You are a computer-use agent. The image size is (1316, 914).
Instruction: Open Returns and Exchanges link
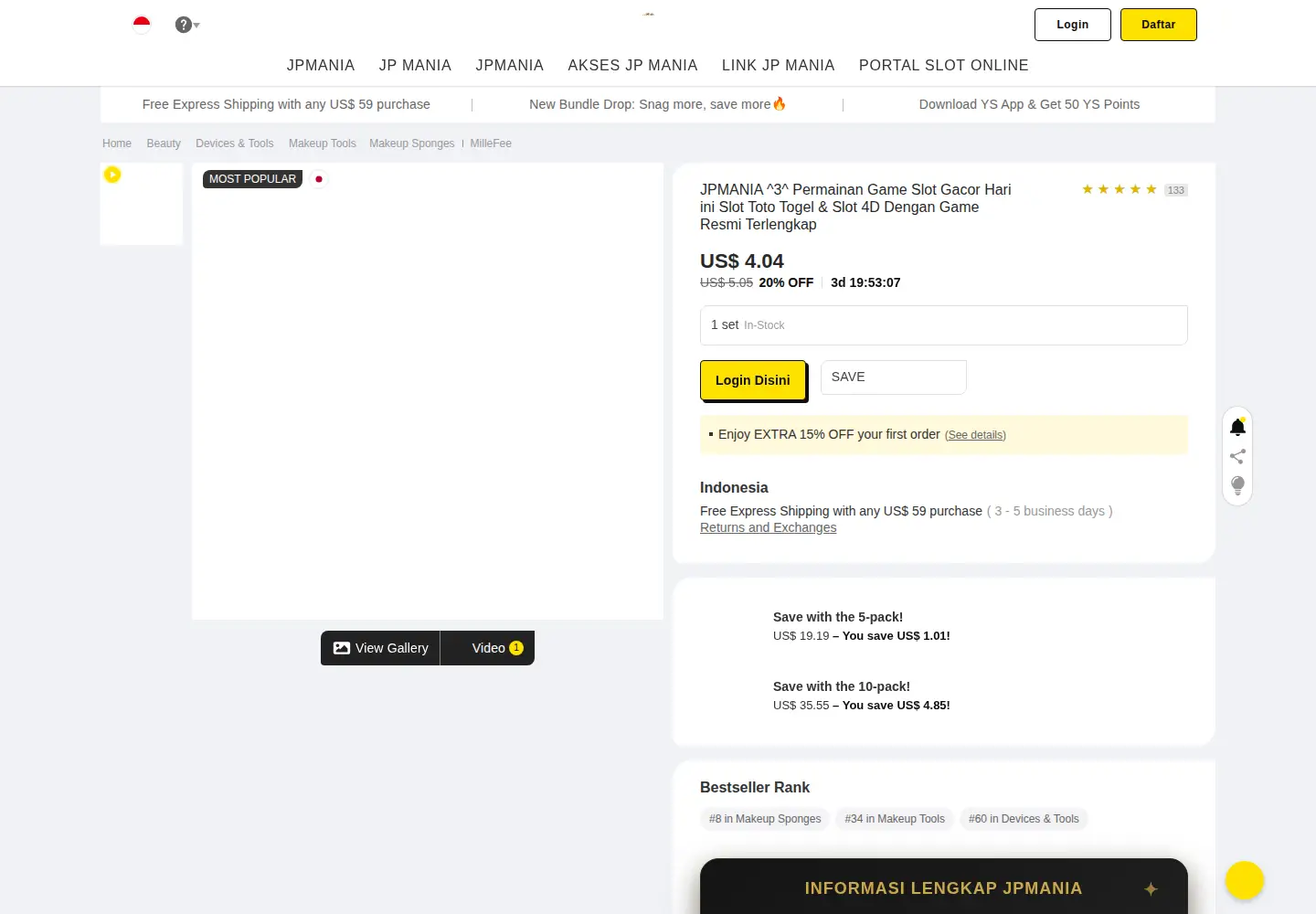[769, 527]
